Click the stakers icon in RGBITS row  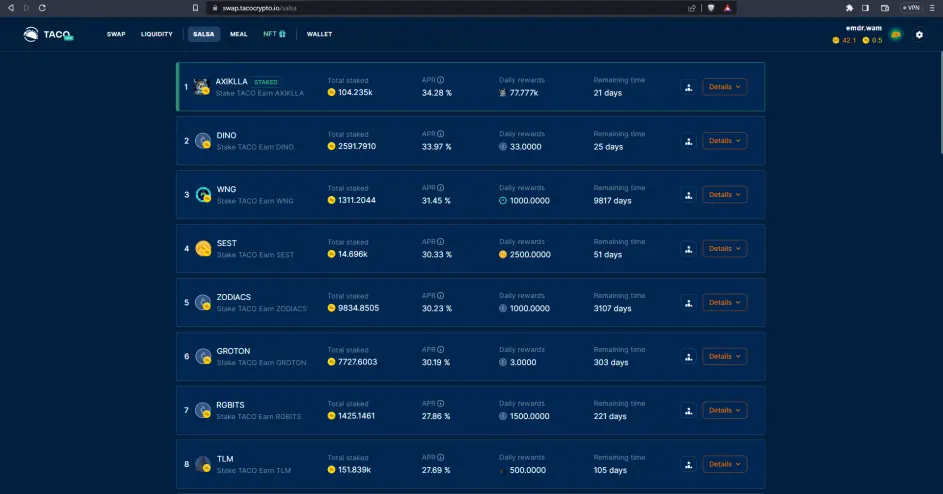[x=689, y=411]
